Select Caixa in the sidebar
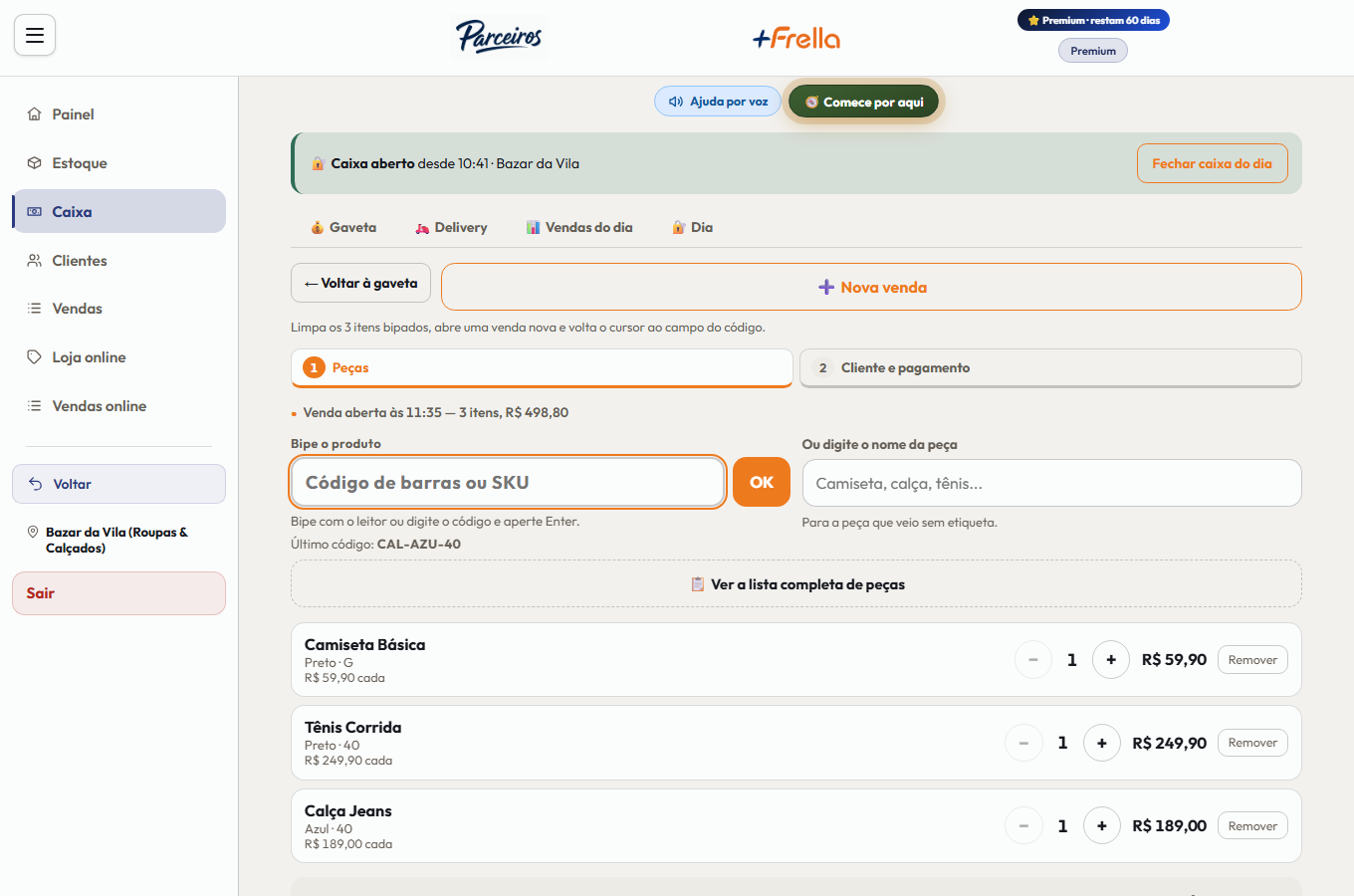The width and height of the screenshot is (1354, 896). (118, 211)
